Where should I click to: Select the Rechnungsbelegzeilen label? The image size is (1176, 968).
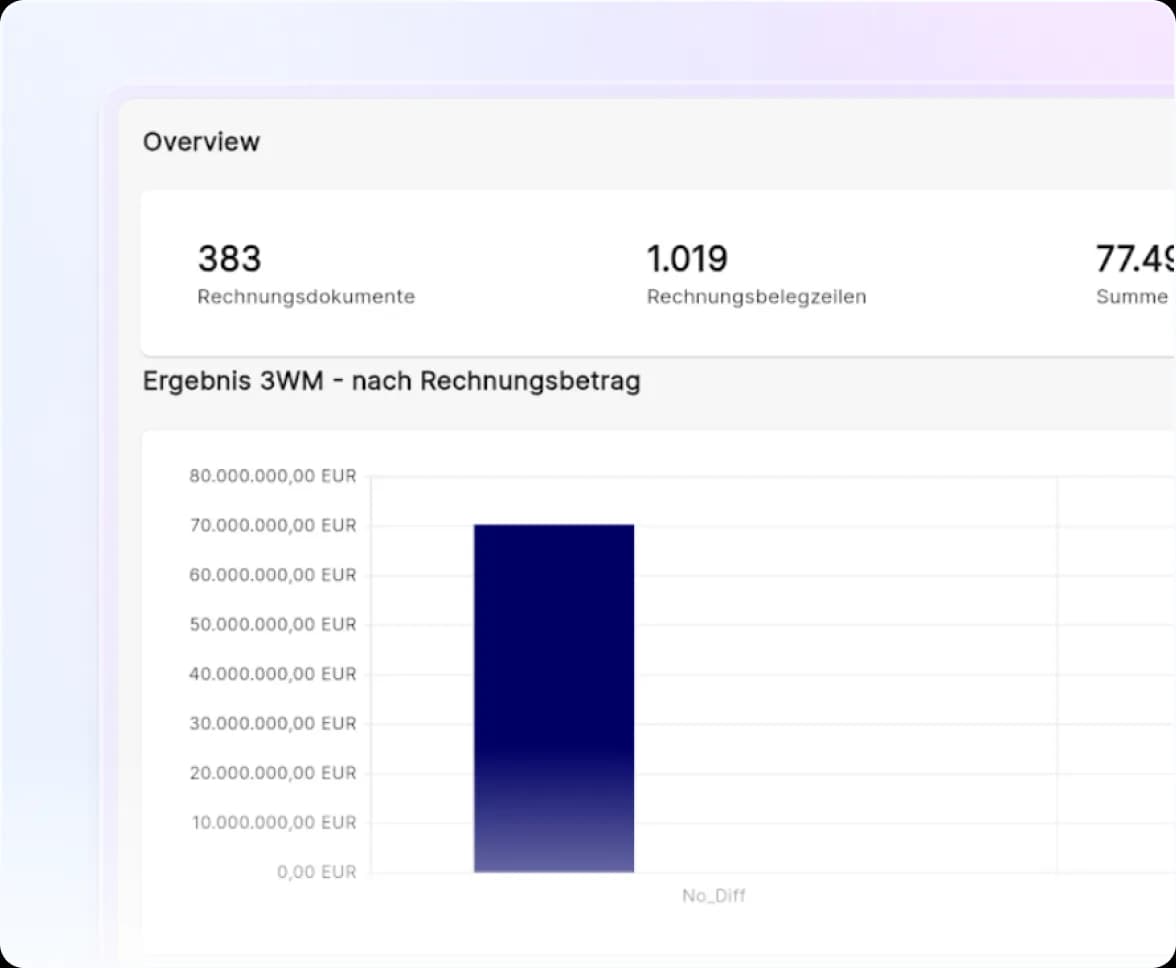756,297
